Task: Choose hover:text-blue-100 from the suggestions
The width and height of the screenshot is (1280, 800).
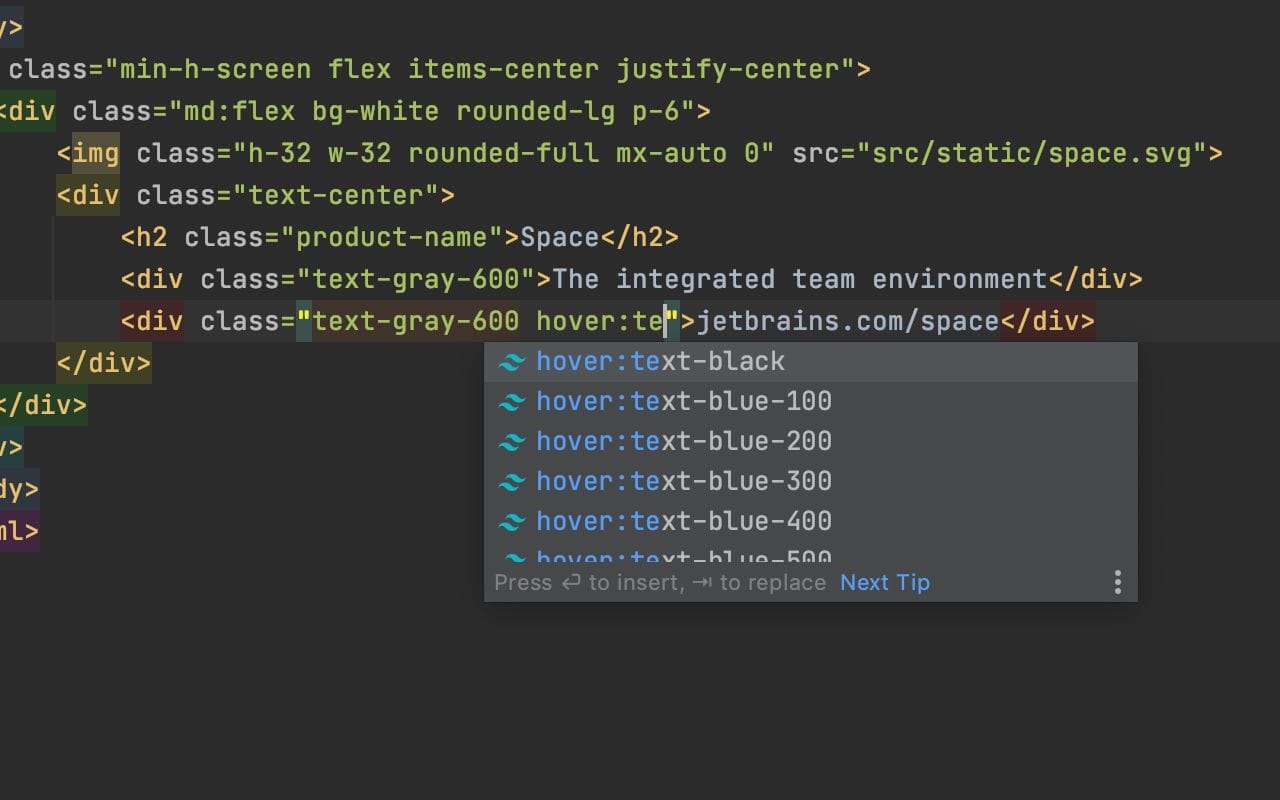Action: pyautogui.click(x=684, y=402)
